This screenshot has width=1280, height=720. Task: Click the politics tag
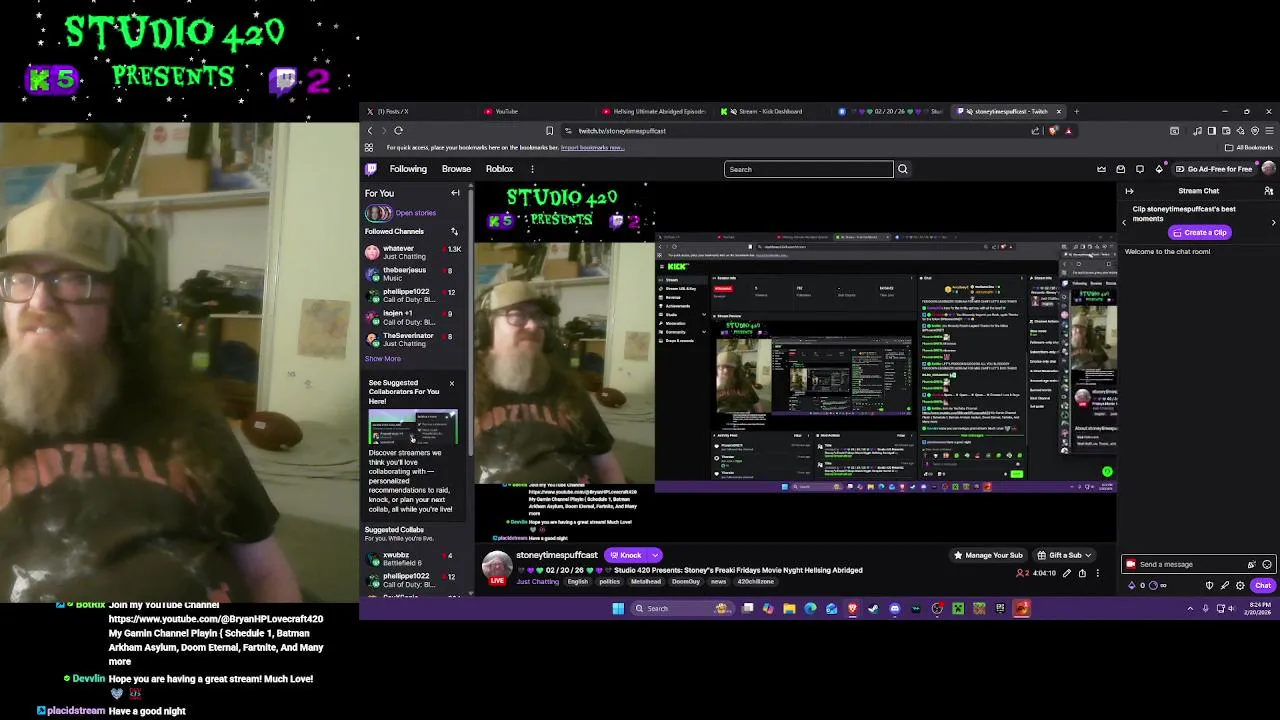click(609, 581)
